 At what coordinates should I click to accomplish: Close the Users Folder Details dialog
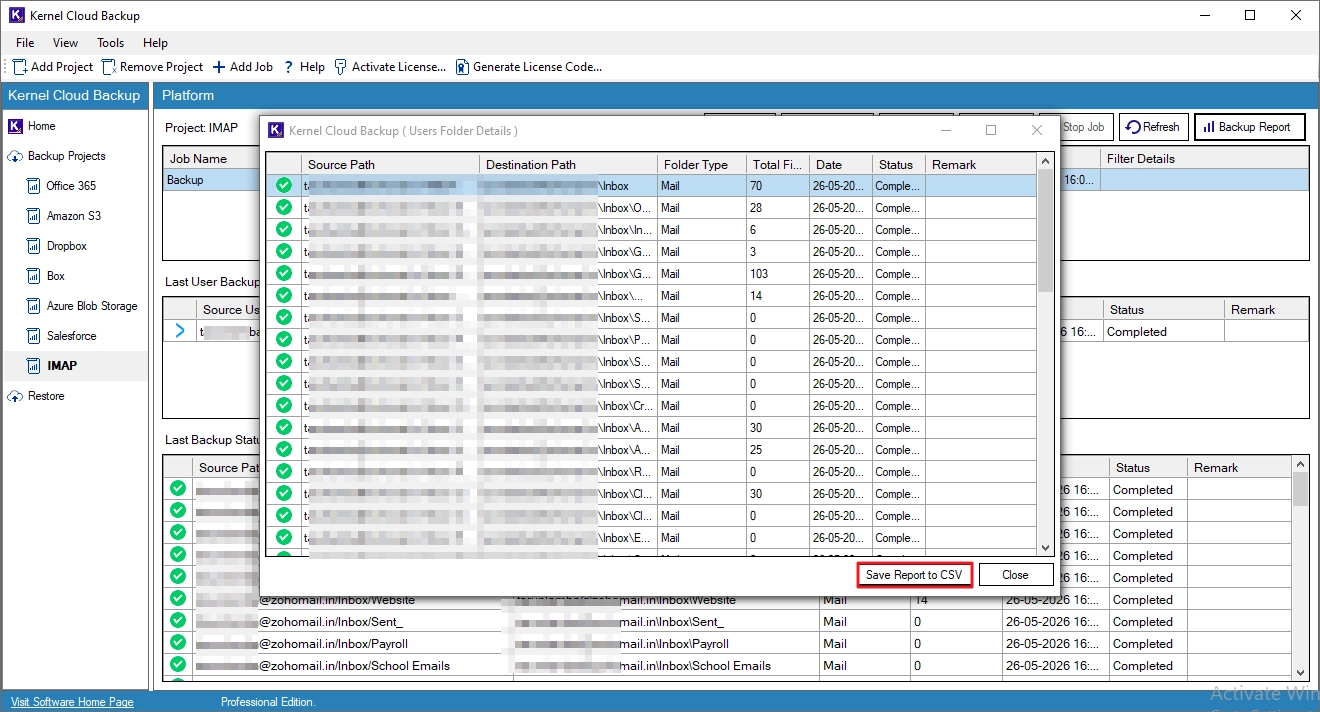pyautogui.click(x=1015, y=575)
